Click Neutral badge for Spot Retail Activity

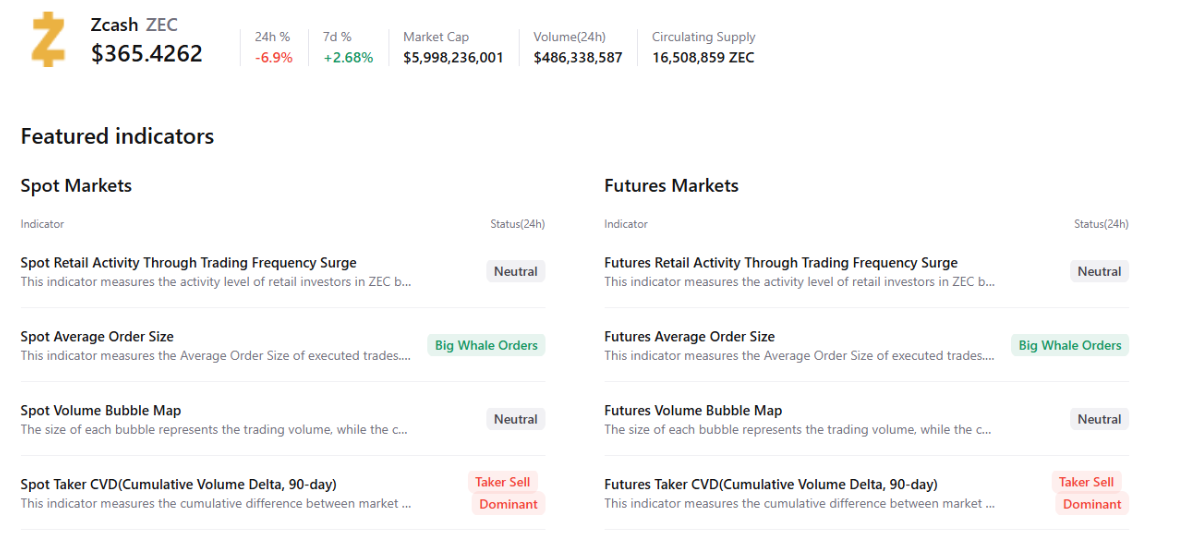coord(515,271)
